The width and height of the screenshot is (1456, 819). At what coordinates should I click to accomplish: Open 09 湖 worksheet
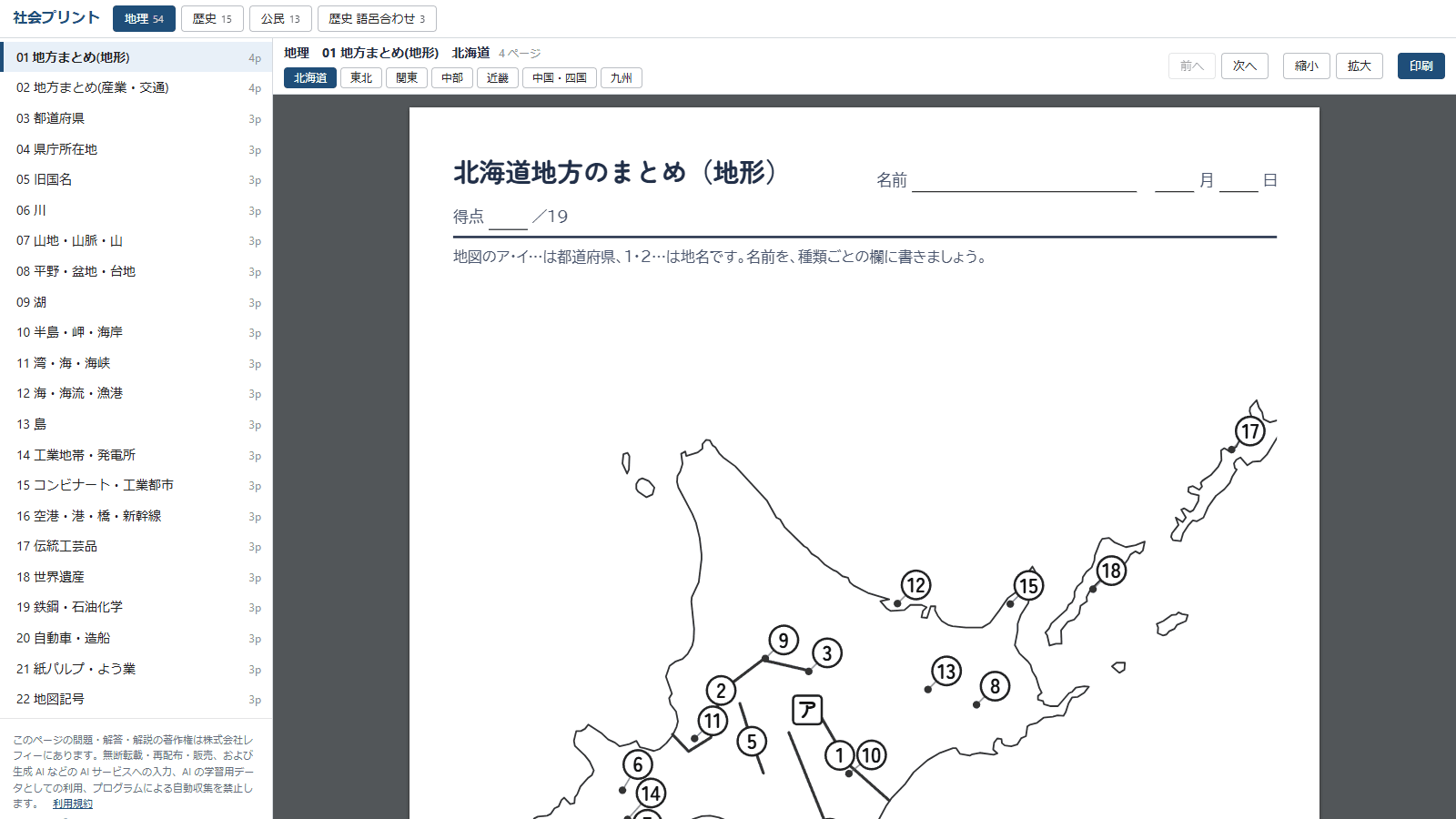point(136,302)
